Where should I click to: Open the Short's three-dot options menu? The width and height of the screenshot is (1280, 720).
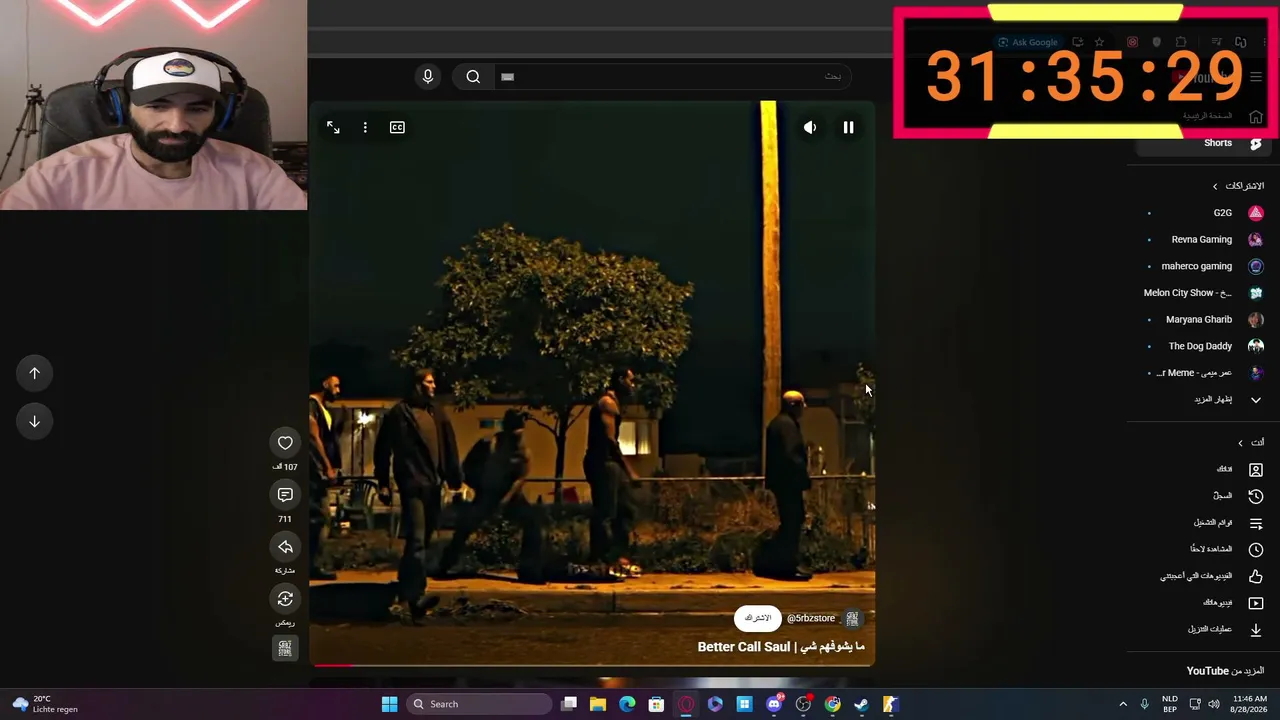point(365,127)
